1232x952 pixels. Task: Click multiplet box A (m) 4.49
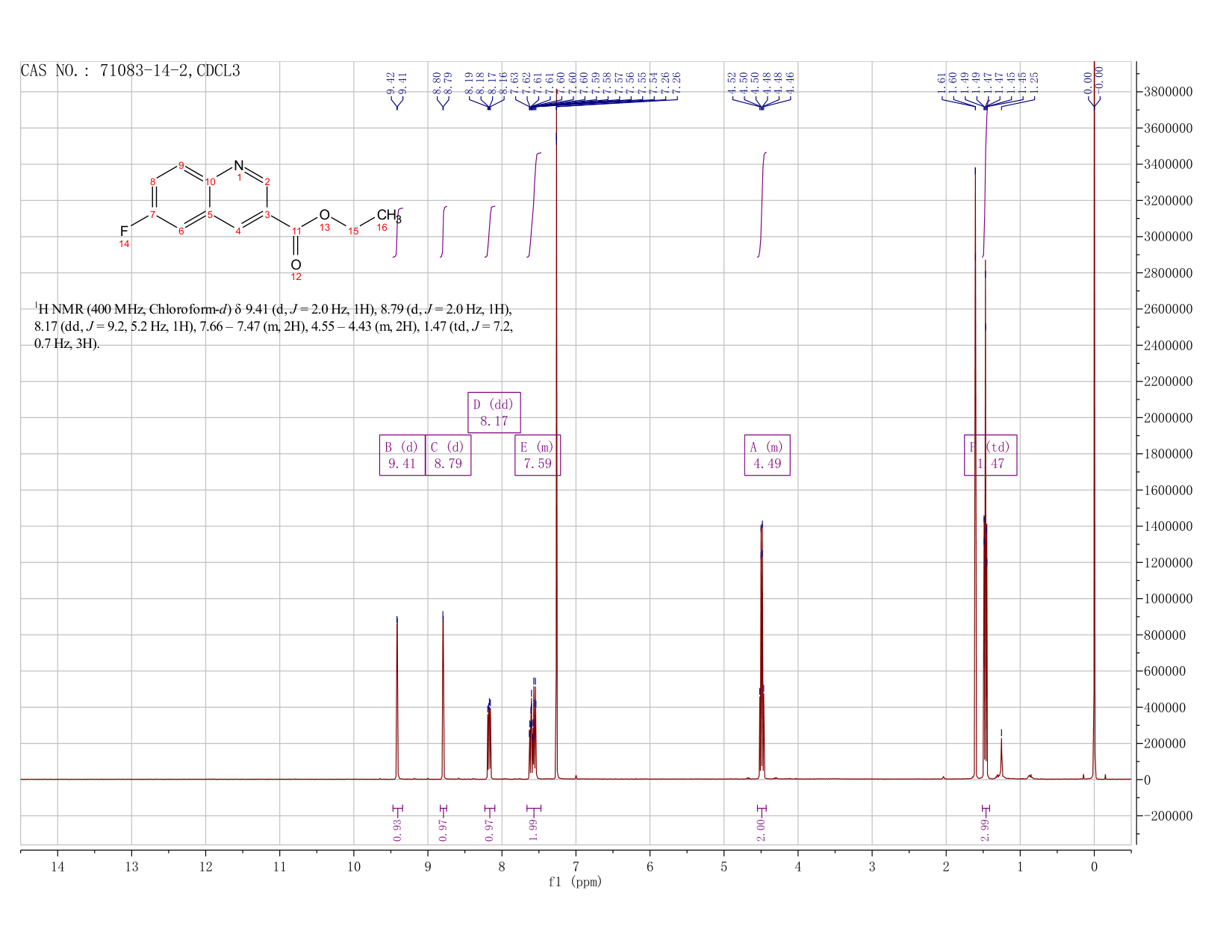tap(768, 455)
